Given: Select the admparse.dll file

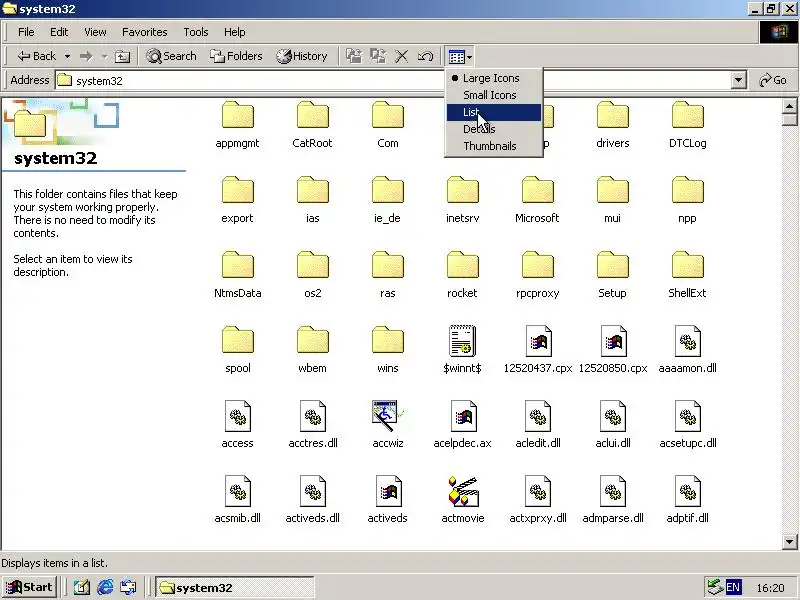Looking at the screenshot, I should [613, 500].
